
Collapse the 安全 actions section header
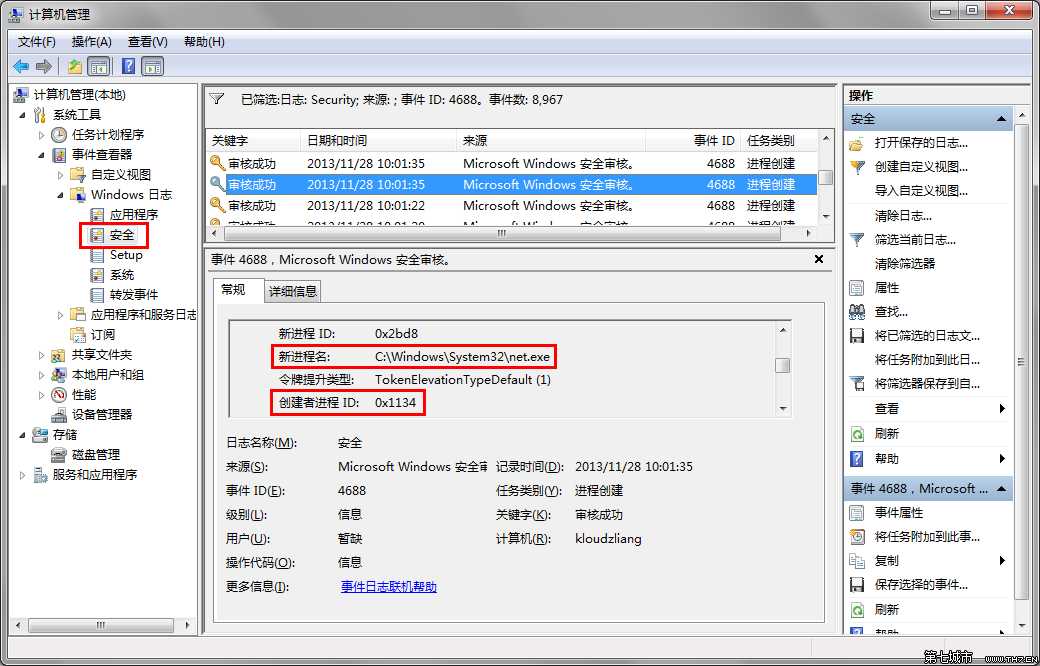click(929, 119)
